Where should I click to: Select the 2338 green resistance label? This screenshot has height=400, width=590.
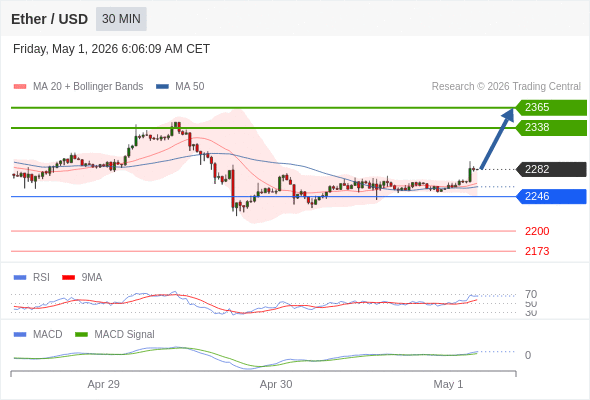click(551, 128)
